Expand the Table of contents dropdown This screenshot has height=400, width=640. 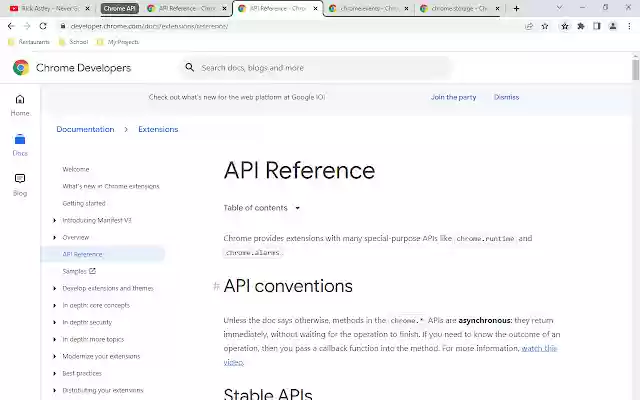point(262,208)
